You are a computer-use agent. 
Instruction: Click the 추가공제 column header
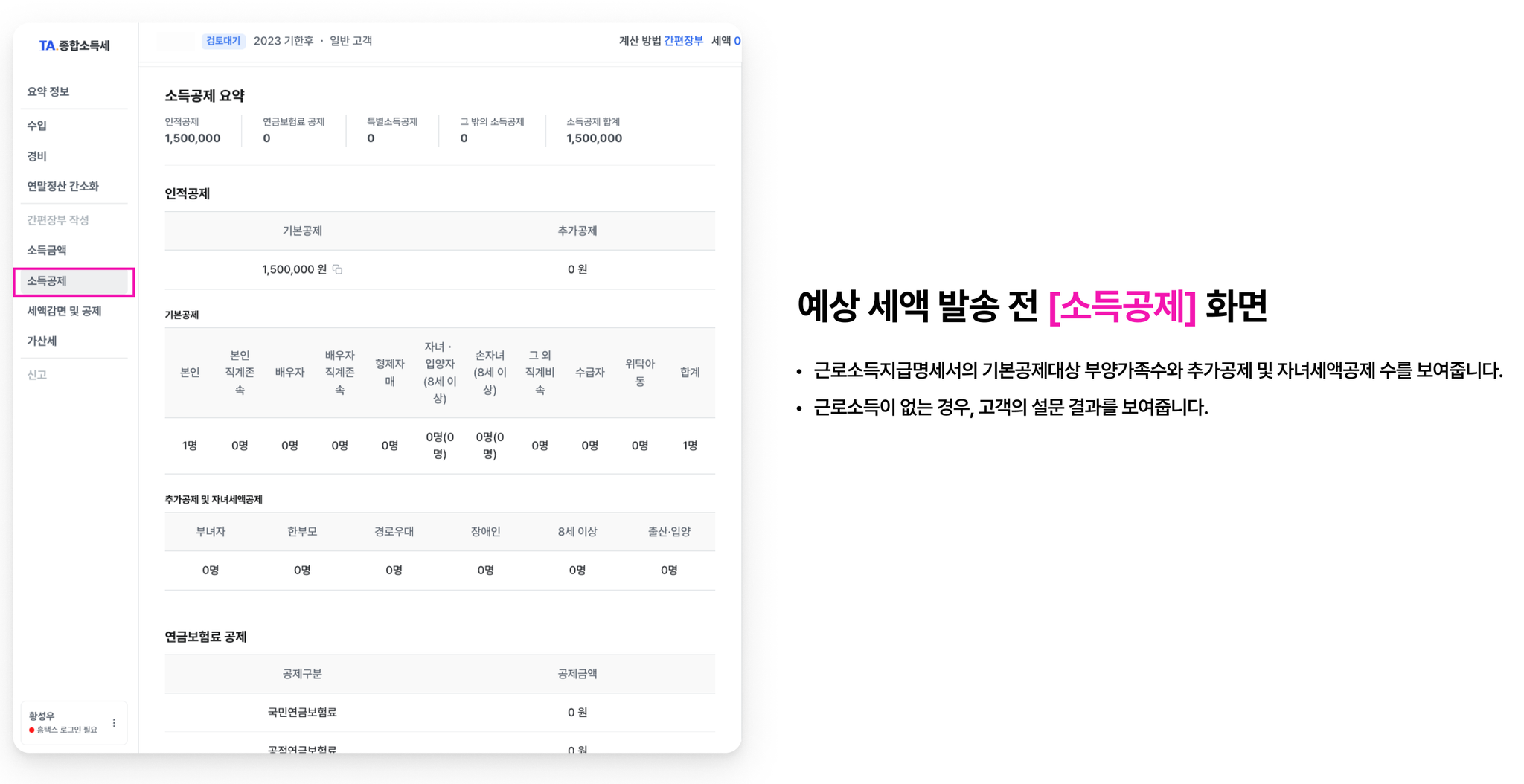click(x=577, y=231)
